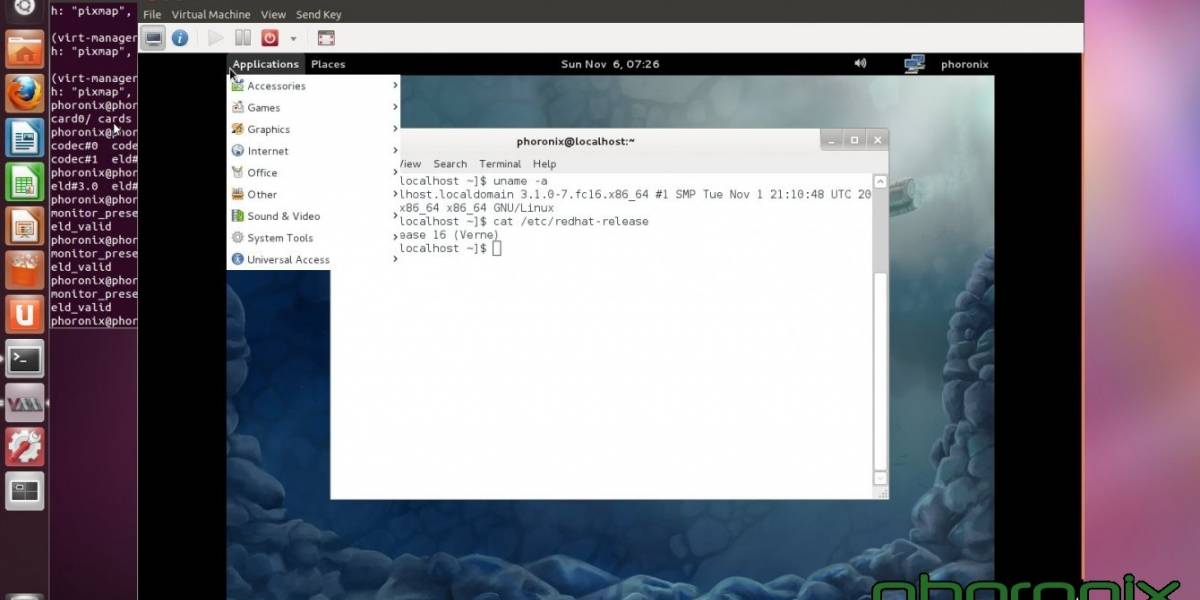Open the Places menu in GNOME panel
The image size is (1200, 600).
click(328, 64)
